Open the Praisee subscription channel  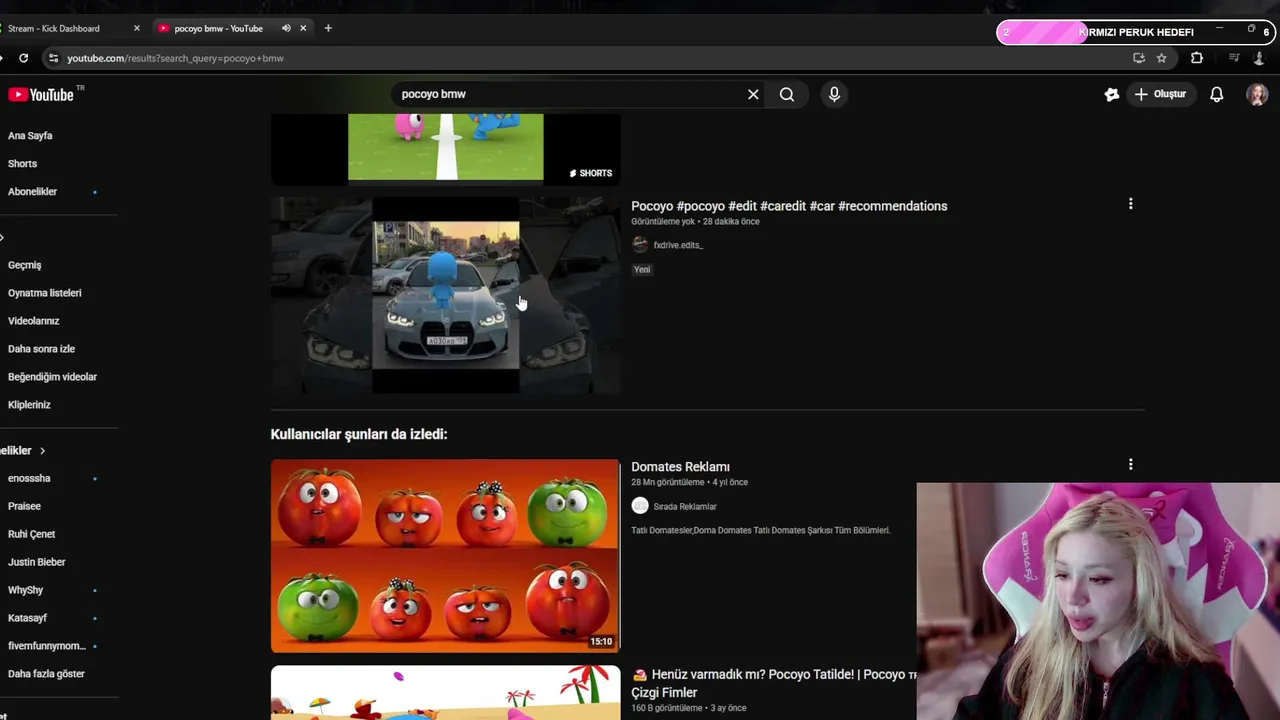[24, 506]
